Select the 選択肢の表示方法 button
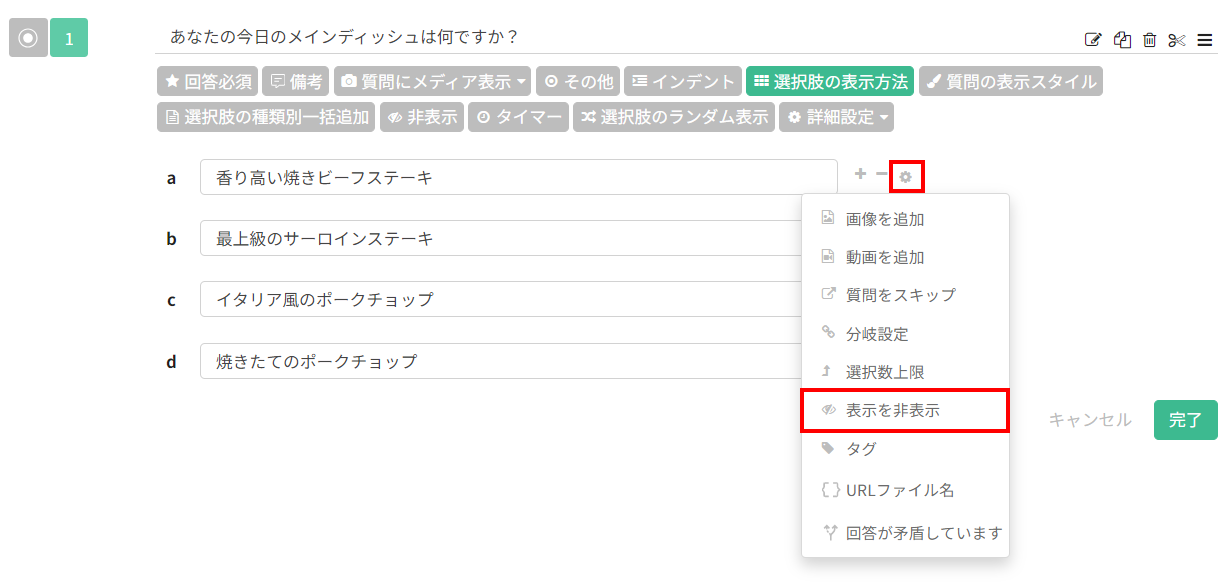The image size is (1230, 582). tap(830, 81)
